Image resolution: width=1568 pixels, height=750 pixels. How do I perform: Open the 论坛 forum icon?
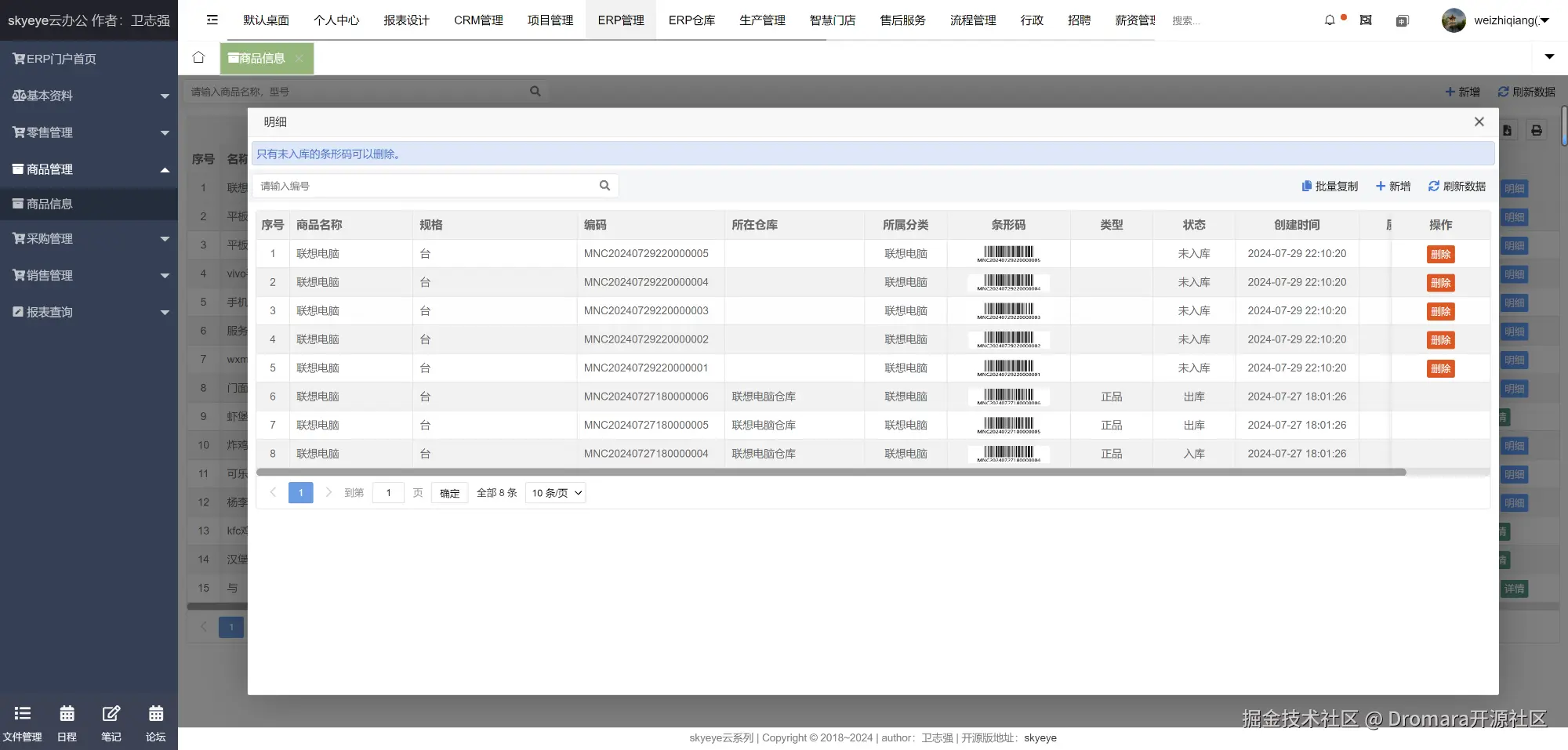point(156,723)
